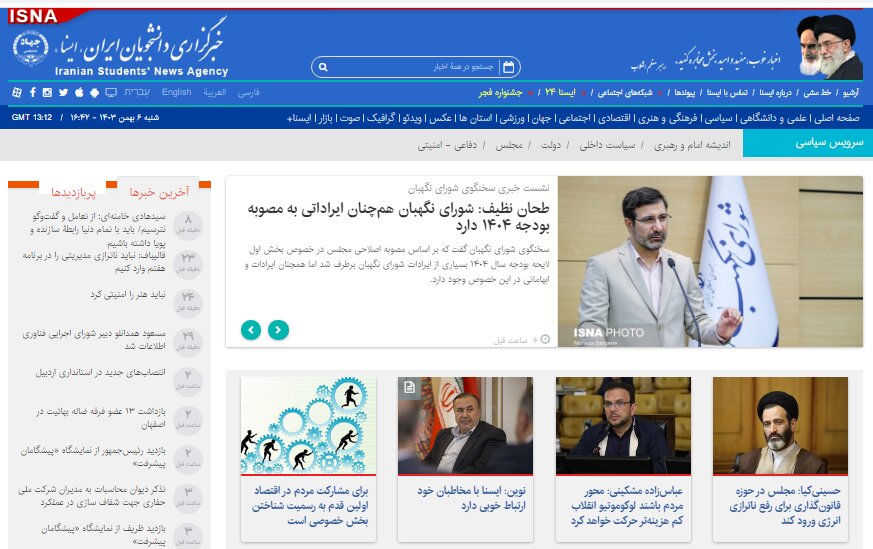Viewport: 873px width, 549px height.
Task: Open the ایسنا+ section
Action: [299, 118]
